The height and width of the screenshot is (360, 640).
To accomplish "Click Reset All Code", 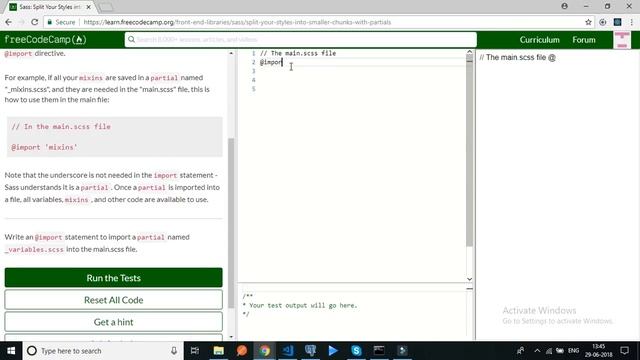I will (x=113, y=300).
